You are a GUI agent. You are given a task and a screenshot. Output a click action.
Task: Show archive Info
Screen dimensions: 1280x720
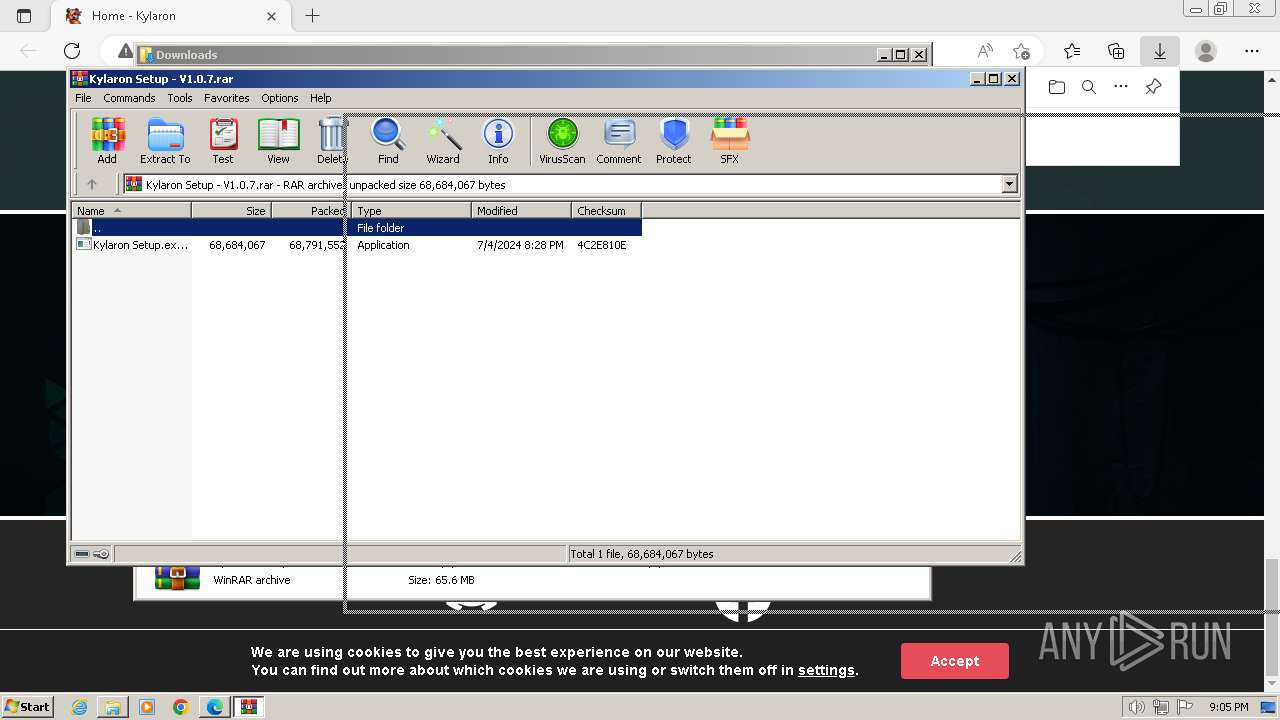[498, 141]
